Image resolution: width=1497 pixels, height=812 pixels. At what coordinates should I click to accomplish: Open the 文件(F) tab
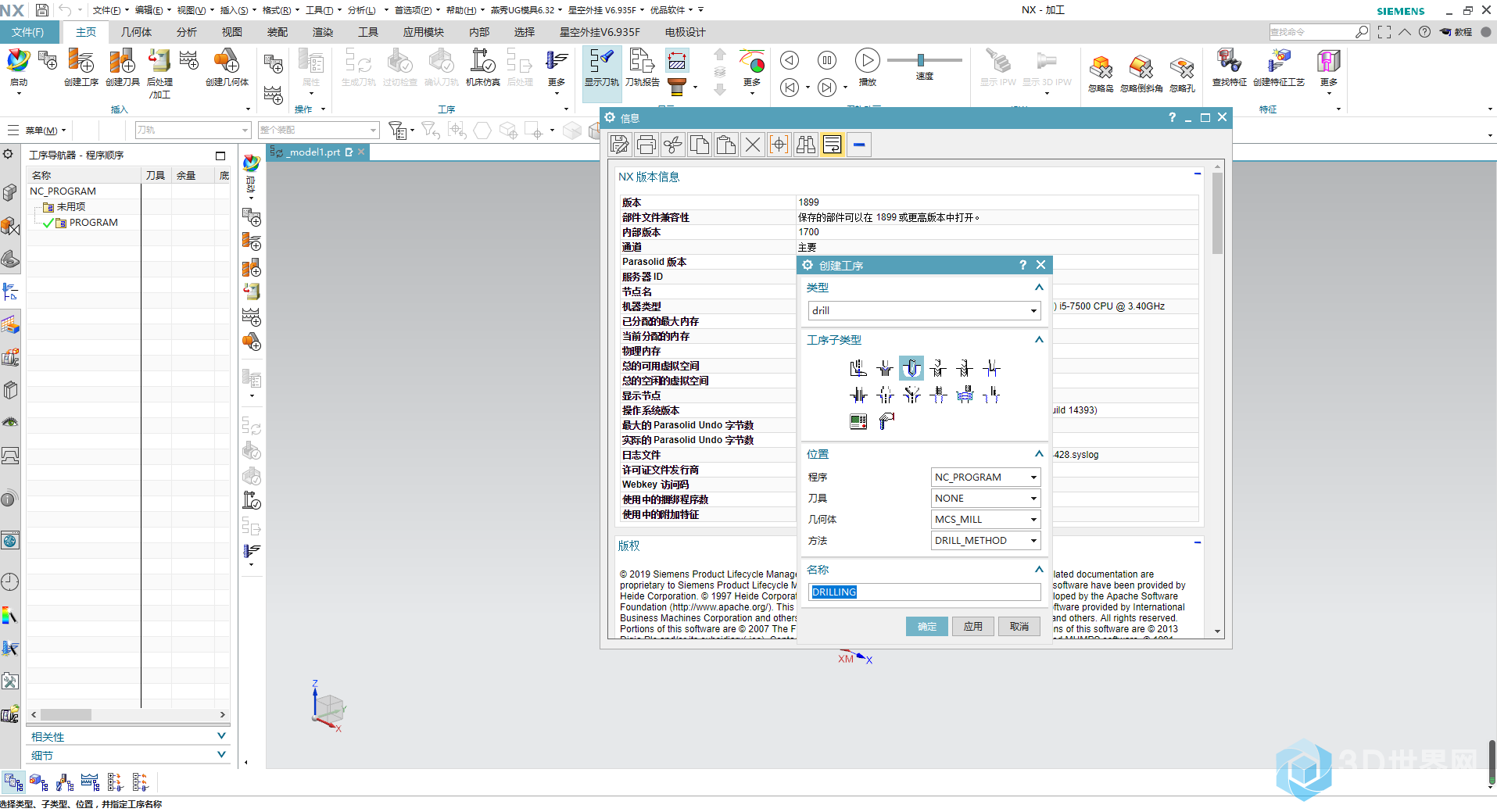coord(27,32)
